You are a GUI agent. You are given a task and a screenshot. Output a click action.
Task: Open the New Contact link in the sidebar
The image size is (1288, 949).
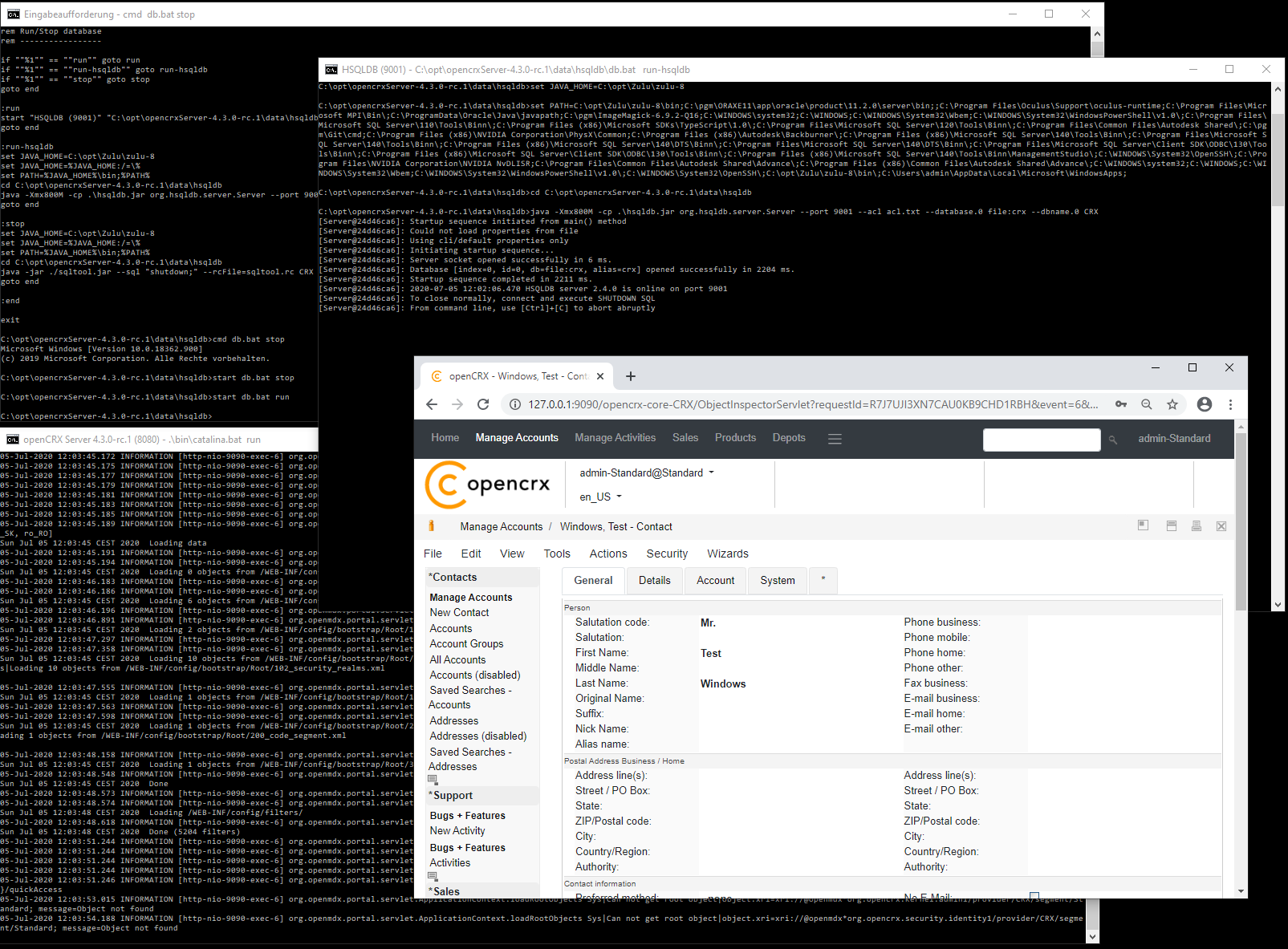click(x=459, y=612)
